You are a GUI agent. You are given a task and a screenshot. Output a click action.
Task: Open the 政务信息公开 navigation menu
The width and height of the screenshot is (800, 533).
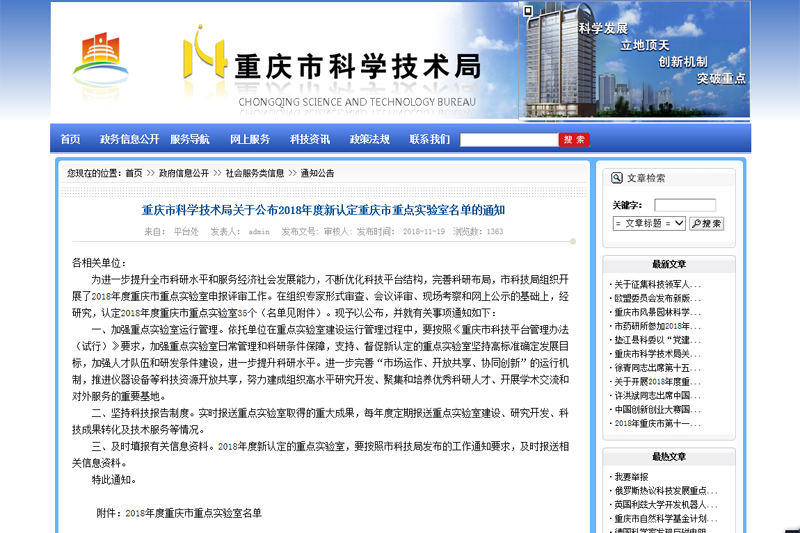click(129, 139)
